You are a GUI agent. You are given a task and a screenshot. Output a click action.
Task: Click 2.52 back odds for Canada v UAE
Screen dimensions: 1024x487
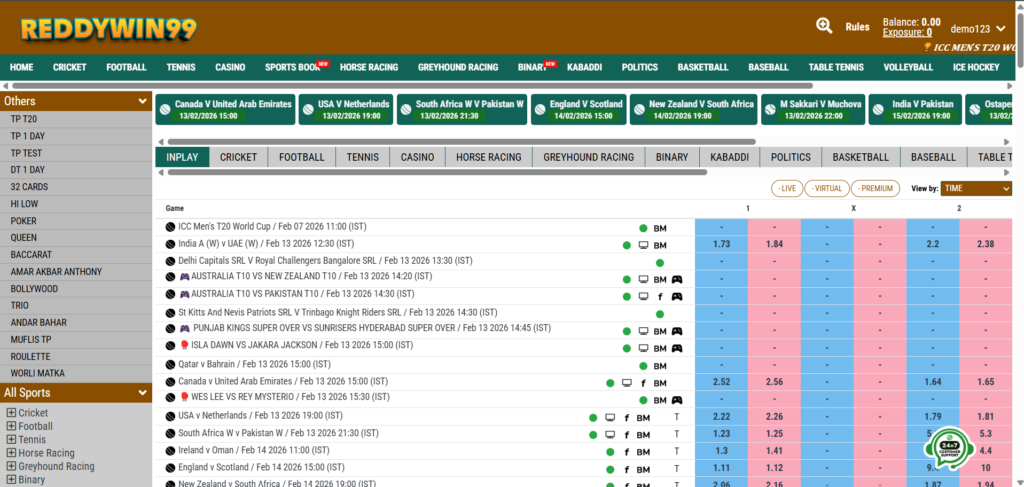click(721, 382)
